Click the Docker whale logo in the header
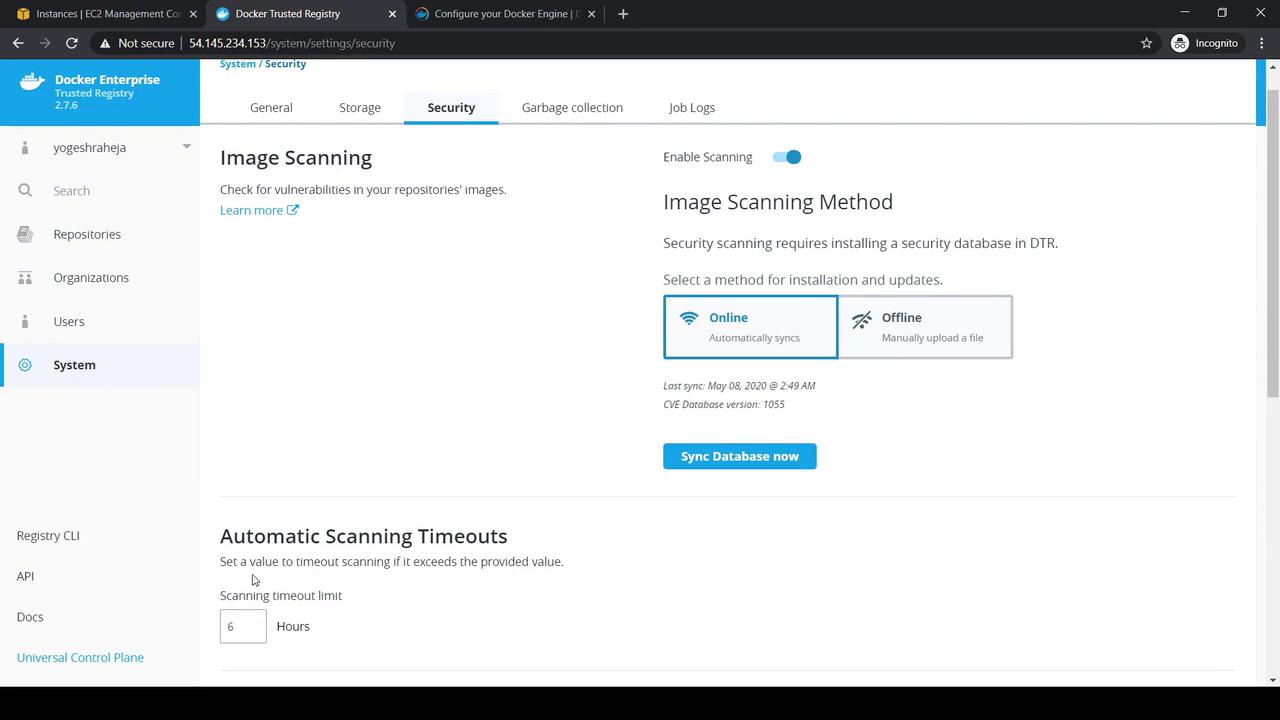 (x=33, y=81)
